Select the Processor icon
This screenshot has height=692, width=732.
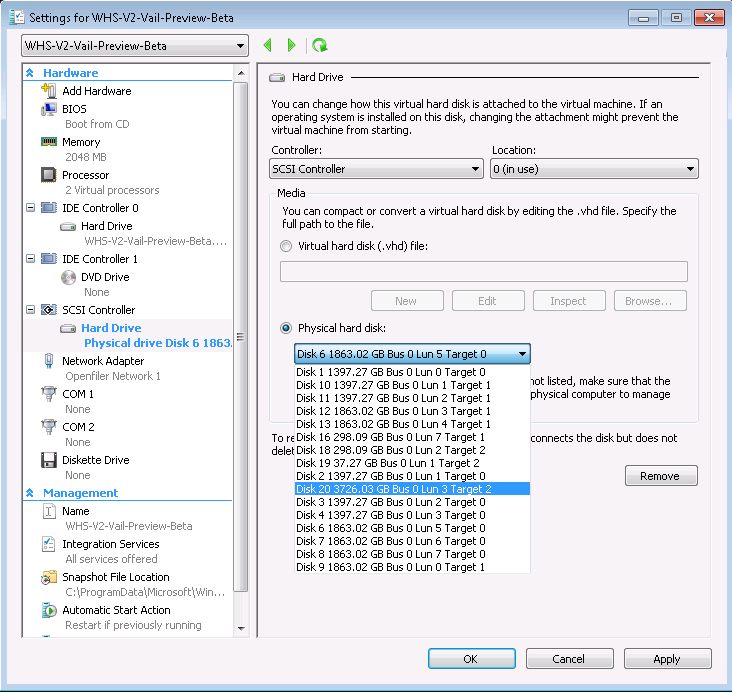(48, 175)
